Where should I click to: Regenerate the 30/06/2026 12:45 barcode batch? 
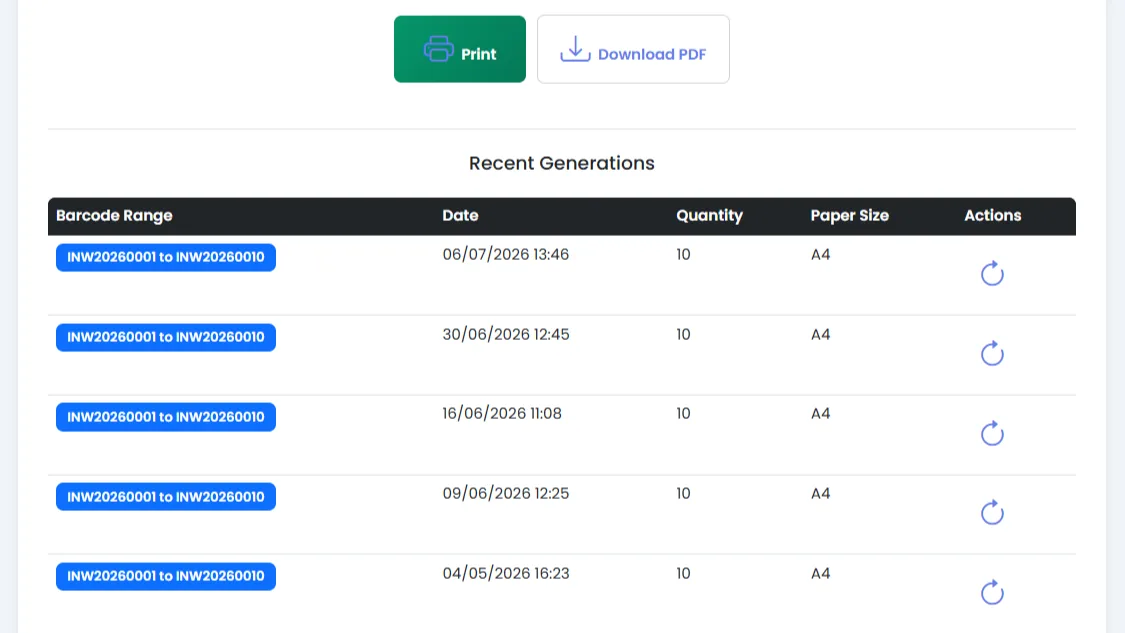(x=992, y=353)
